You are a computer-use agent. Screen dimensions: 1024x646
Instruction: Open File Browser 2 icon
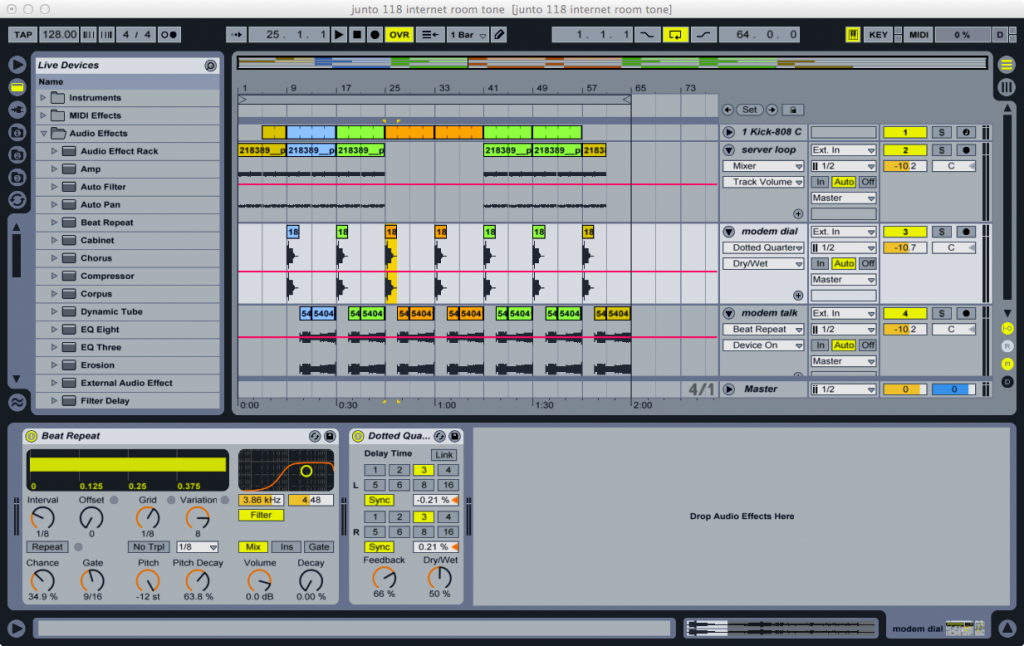point(17,155)
